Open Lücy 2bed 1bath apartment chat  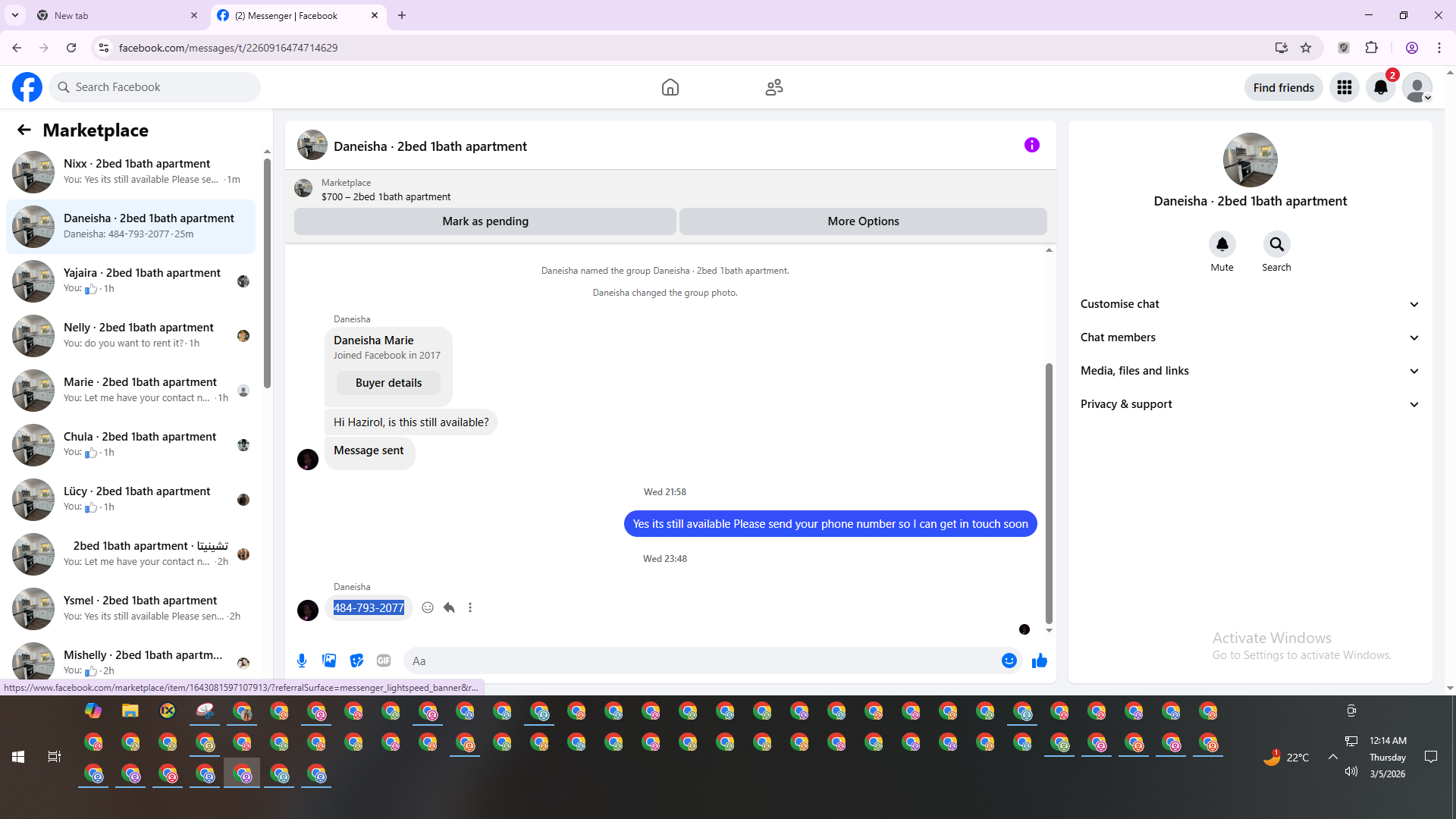tap(130, 500)
